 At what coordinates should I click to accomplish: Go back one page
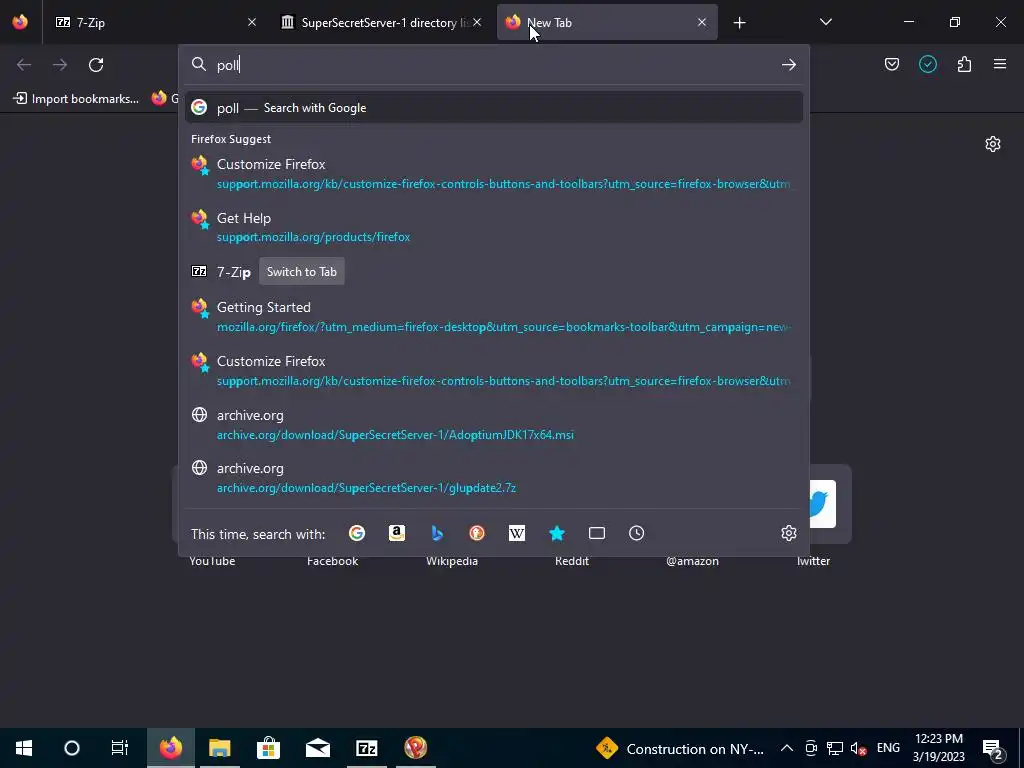coord(24,64)
